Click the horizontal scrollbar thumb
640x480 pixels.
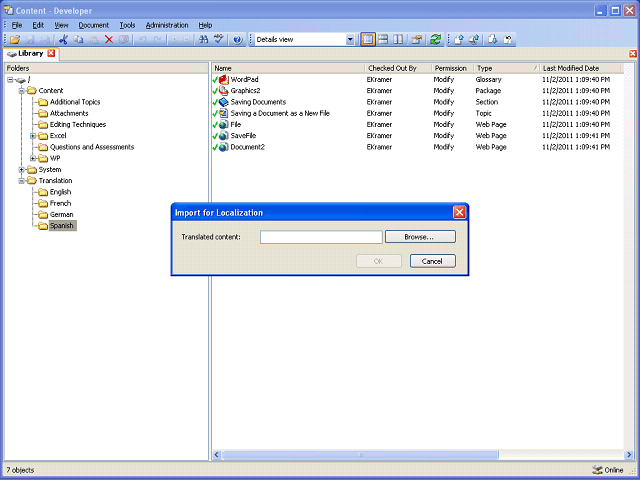point(360,454)
